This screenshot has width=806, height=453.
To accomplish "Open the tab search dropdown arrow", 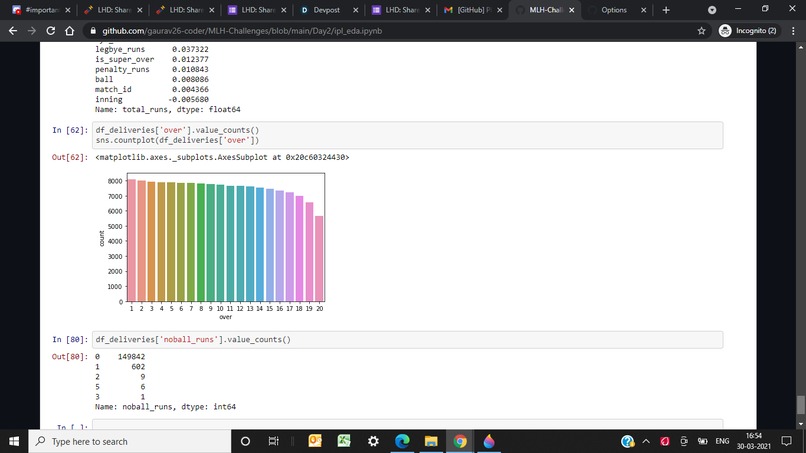I will [x=712, y=10].
